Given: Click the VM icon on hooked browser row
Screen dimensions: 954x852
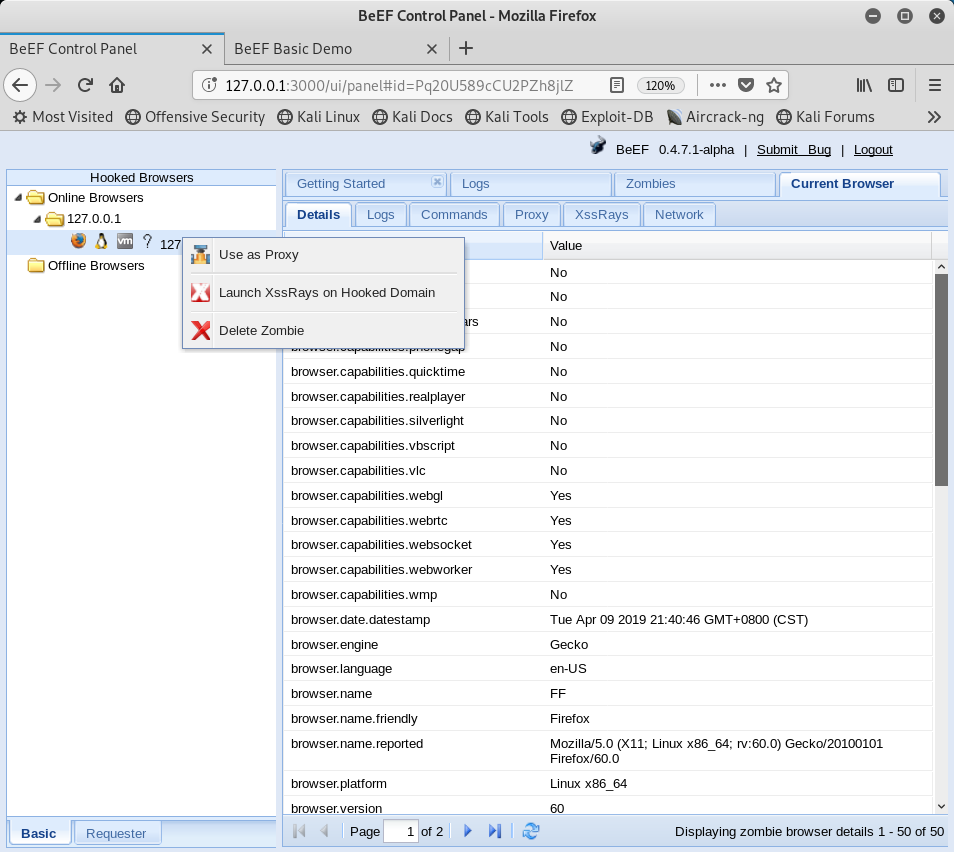Looking at the screenshot, I should [x=125, y=241].
